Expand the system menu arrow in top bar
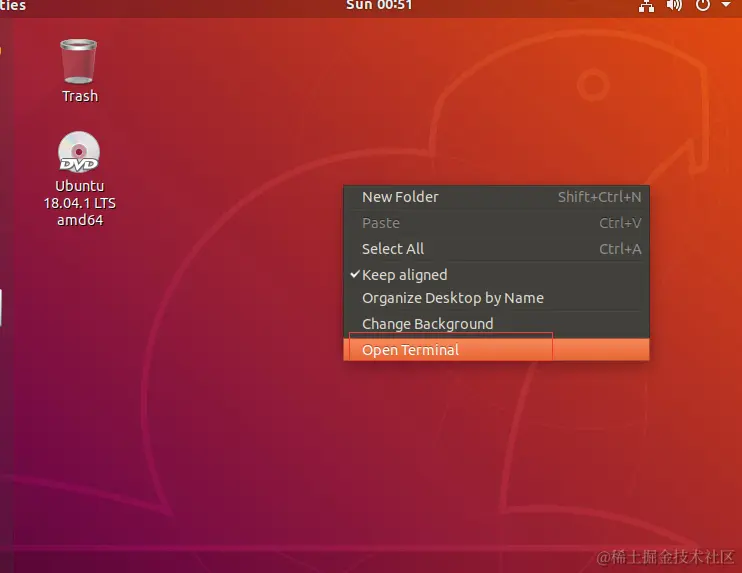 tap(726, 5)
